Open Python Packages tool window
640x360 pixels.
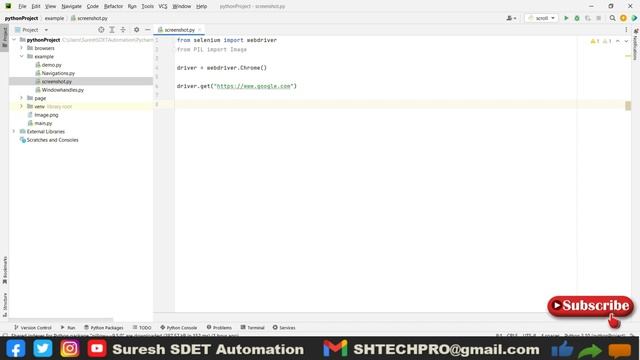tap(103, 328)
